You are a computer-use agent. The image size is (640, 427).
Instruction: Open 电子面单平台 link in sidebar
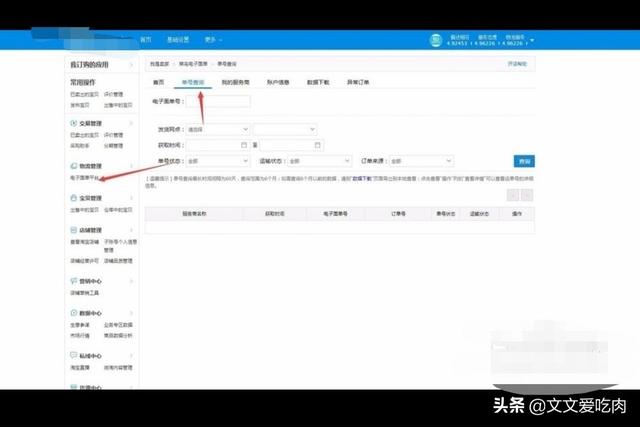(x=84, y=177)
